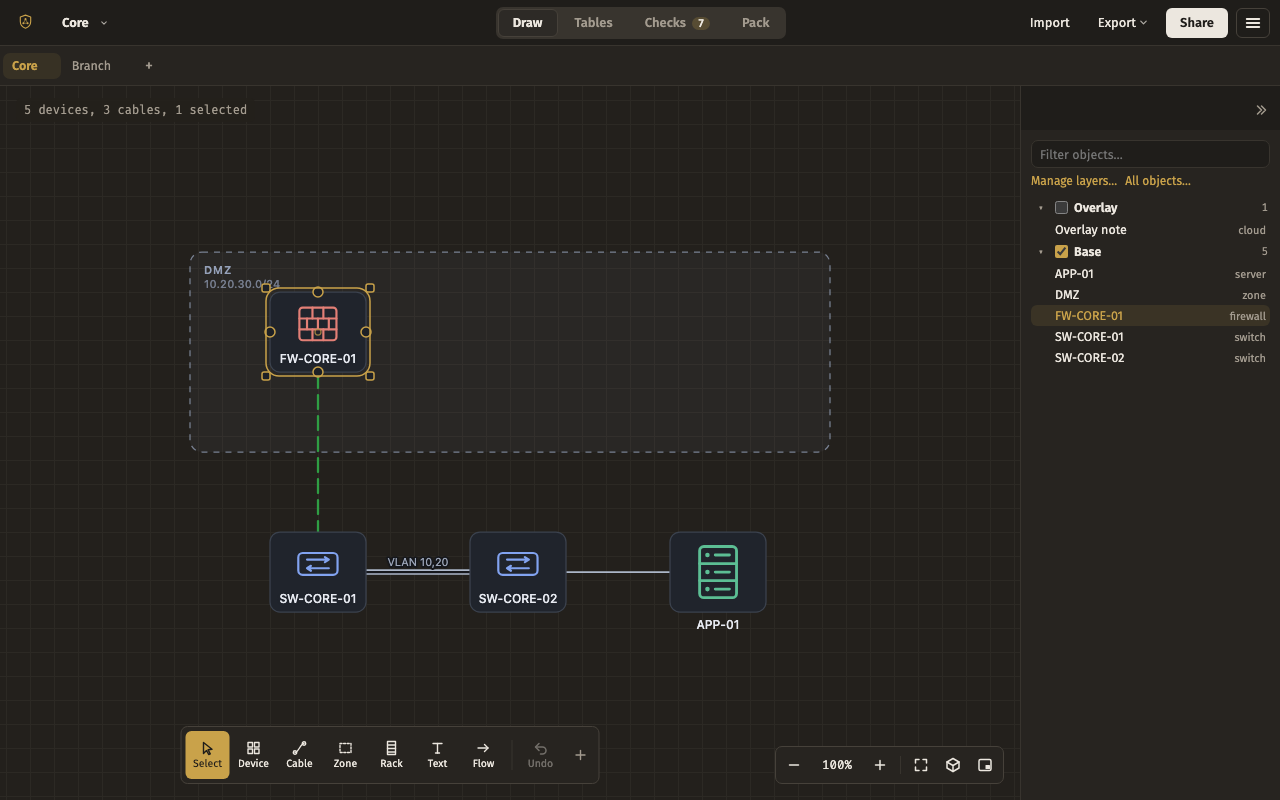
Task: Choose the Device tool
Action: pos(253,755)
